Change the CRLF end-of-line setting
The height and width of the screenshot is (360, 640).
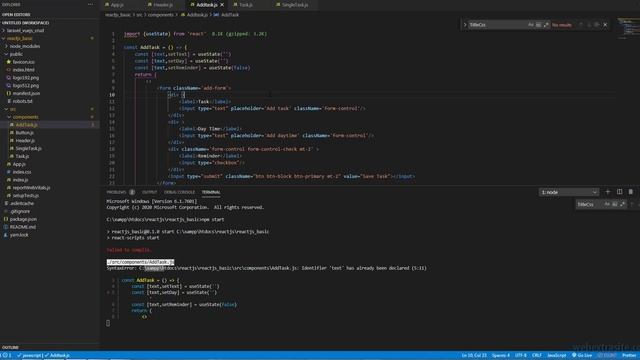click(537, 356)
